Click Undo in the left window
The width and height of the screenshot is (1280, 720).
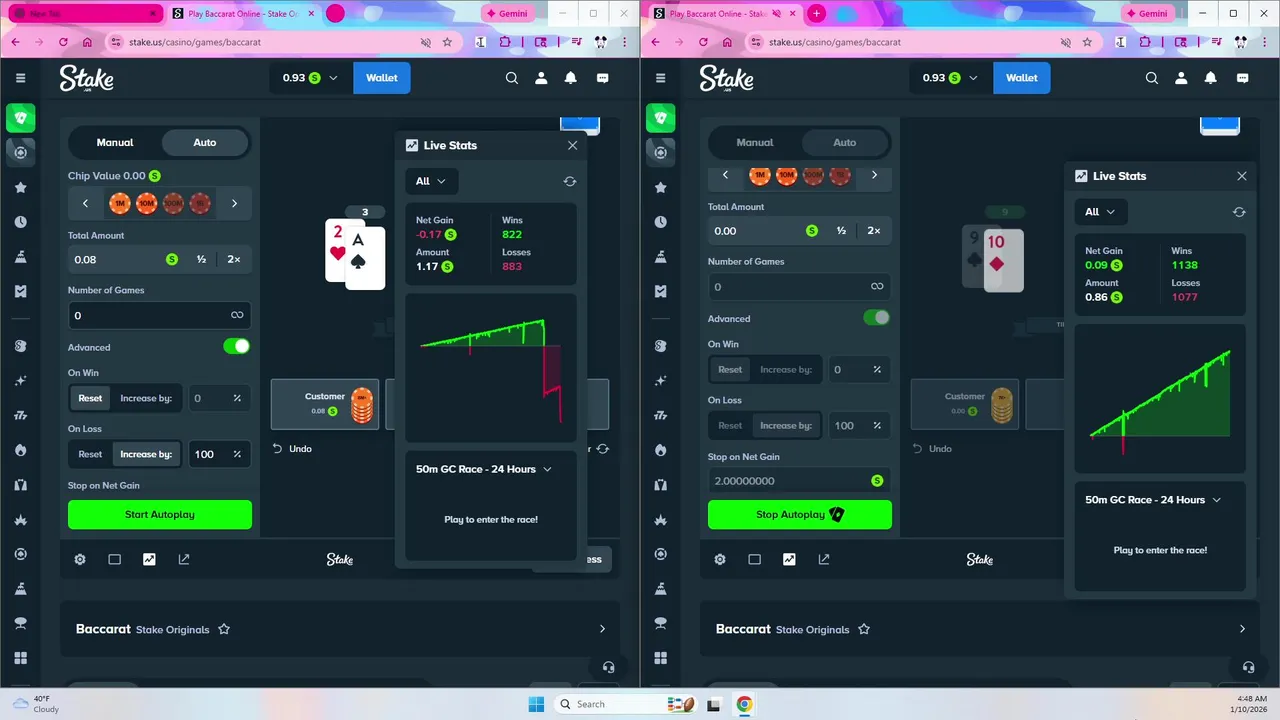(293, 449)
